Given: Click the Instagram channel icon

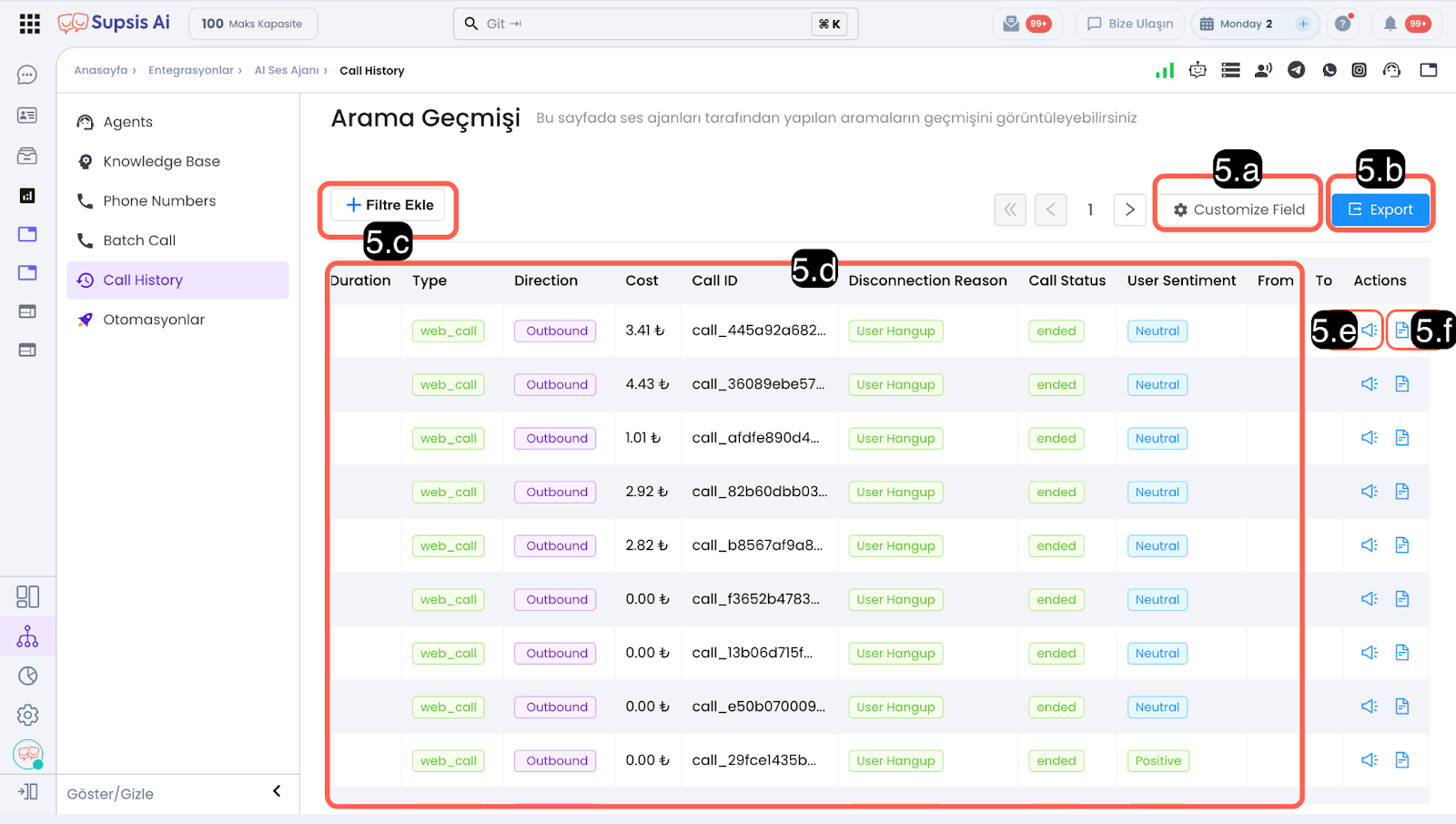Looking at the screenshot, I should point(1359,70).
